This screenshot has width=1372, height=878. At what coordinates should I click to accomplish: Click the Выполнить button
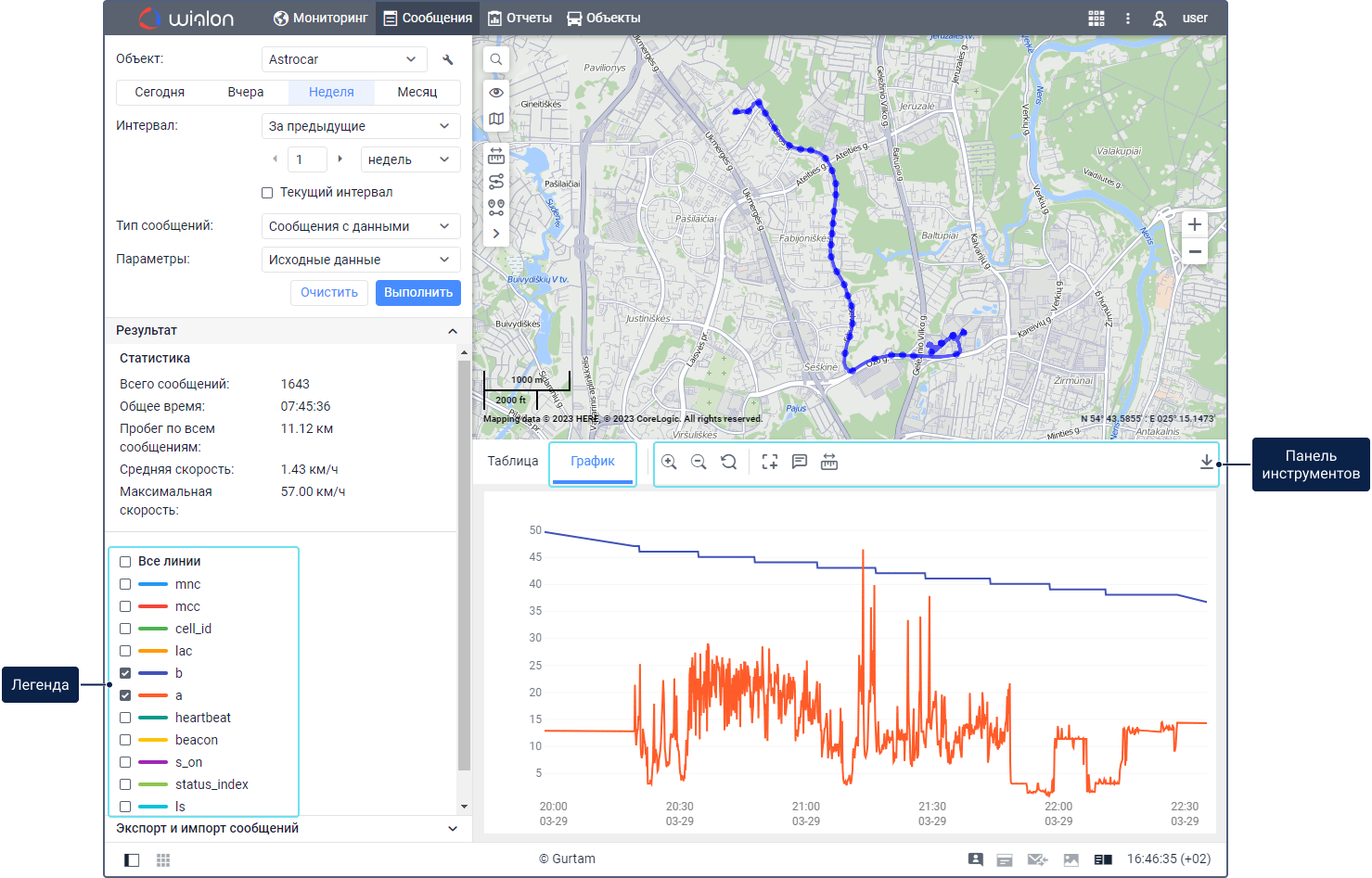click(418, 292)
